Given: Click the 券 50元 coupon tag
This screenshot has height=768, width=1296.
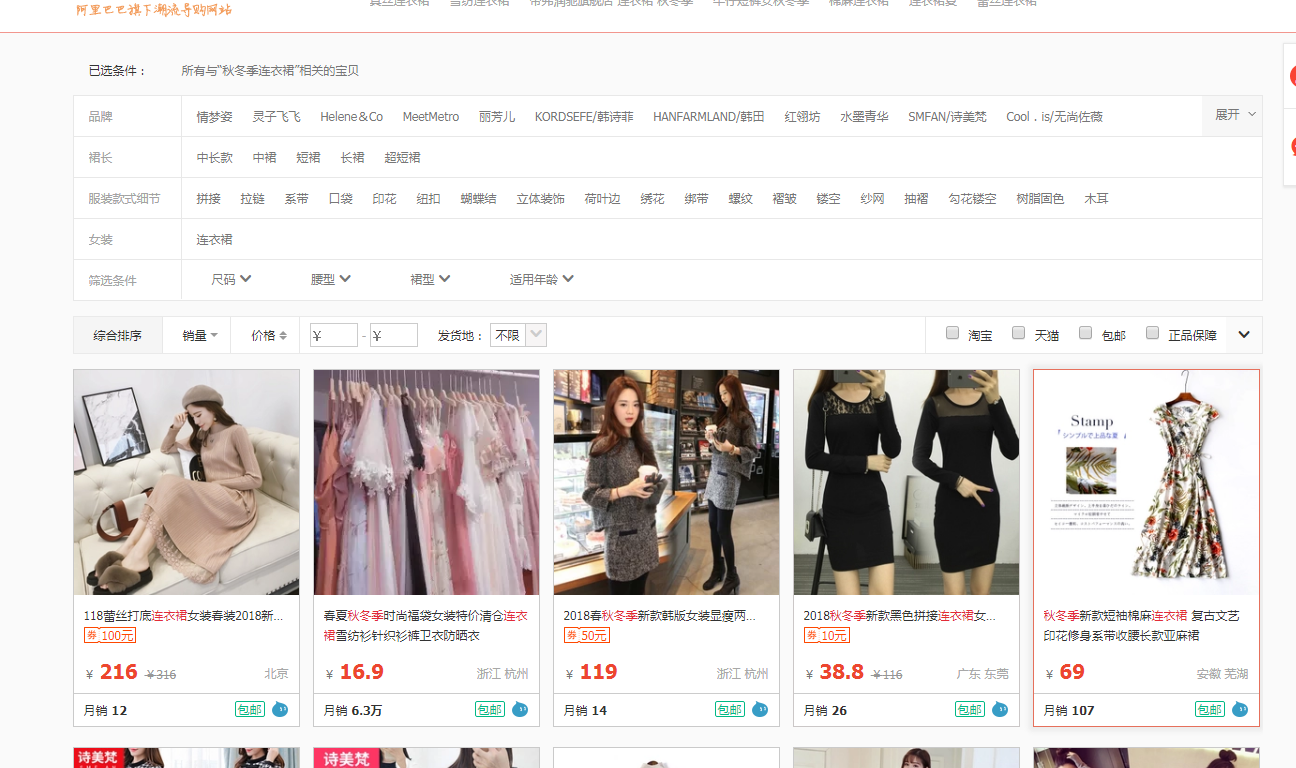Looking at the screenshot, I should pos(587,635).
